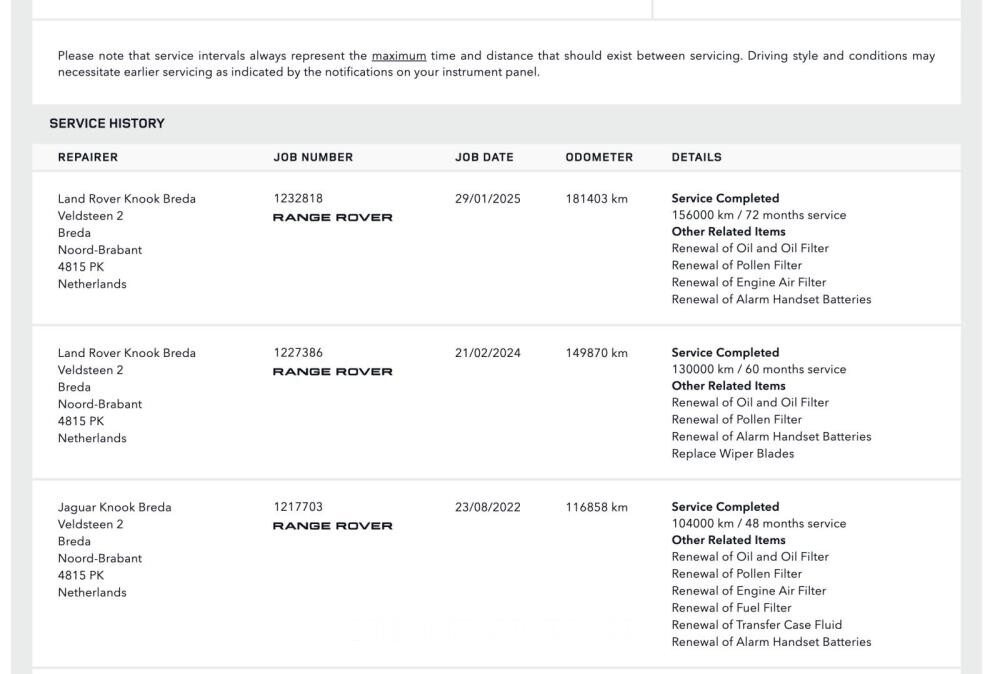Click the underlined word "maximum"
This screenshot has width=1000, height=674.
point(399,56)
